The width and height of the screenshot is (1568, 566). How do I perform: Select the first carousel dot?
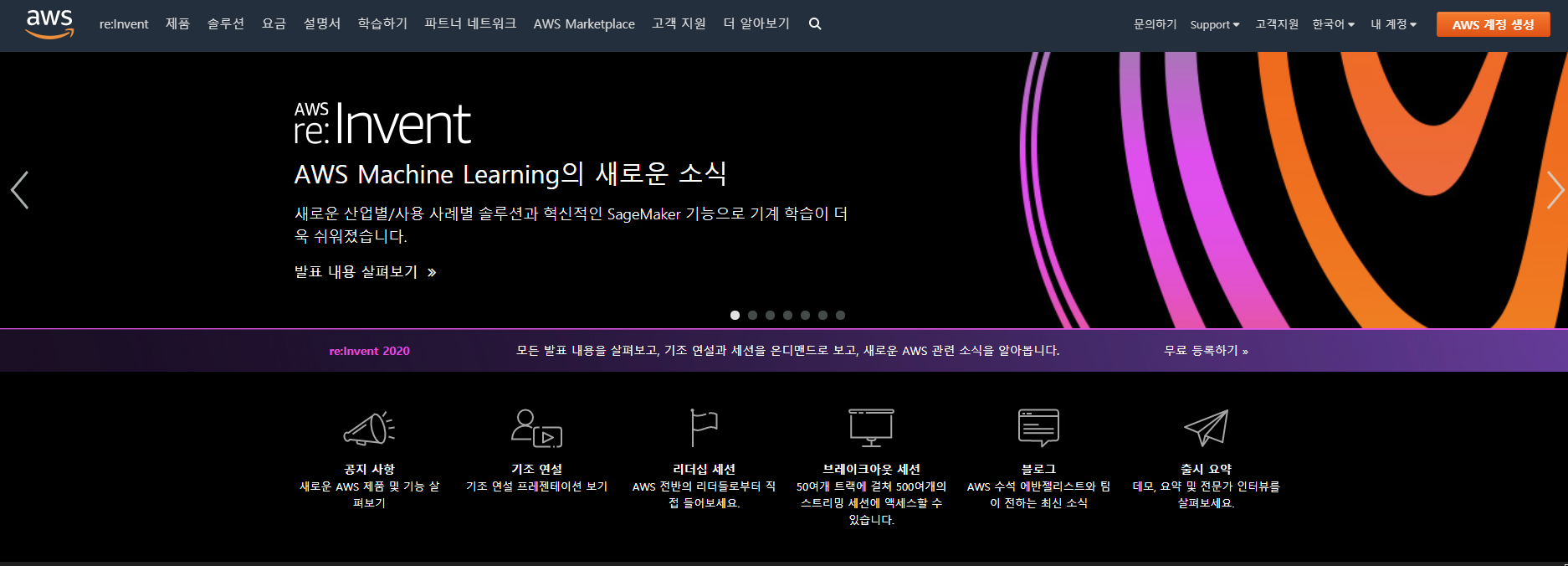pyautogui.click(x=735, y=316)
